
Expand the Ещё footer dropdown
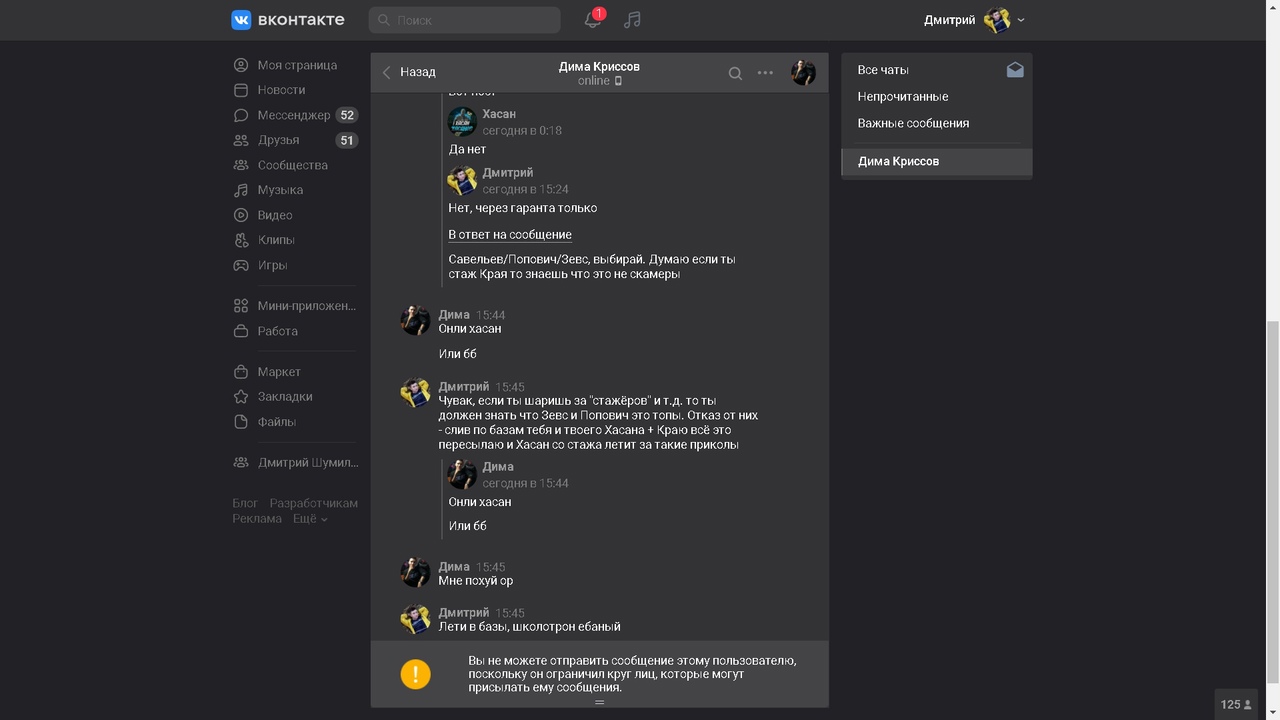[310, 519]
